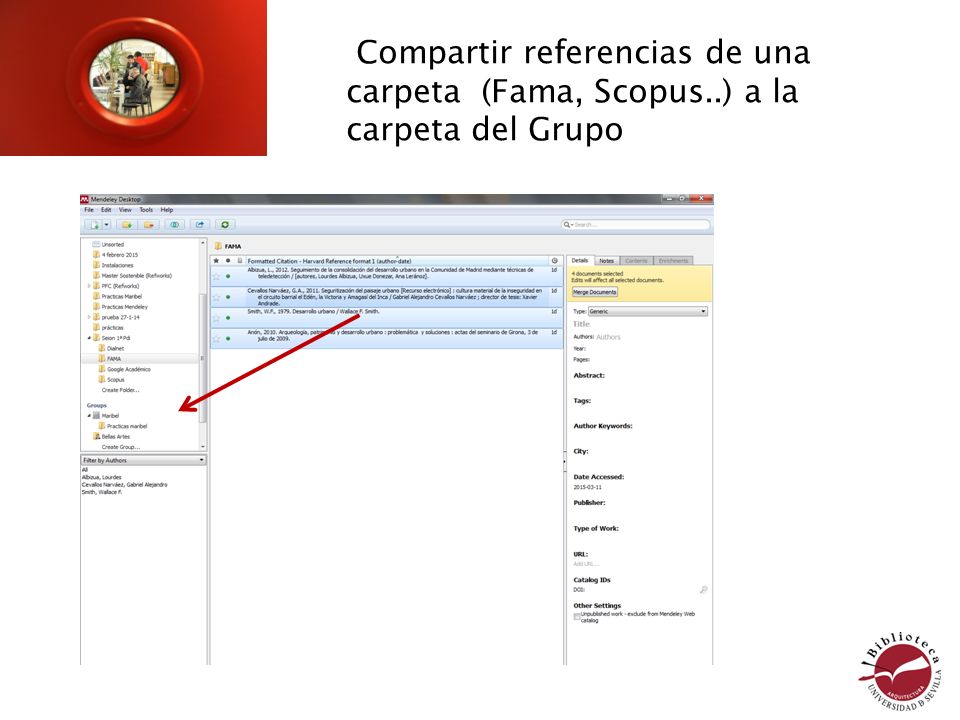Open the Practicas Mendeley folder
960x720 pixels.
point(124,307)
